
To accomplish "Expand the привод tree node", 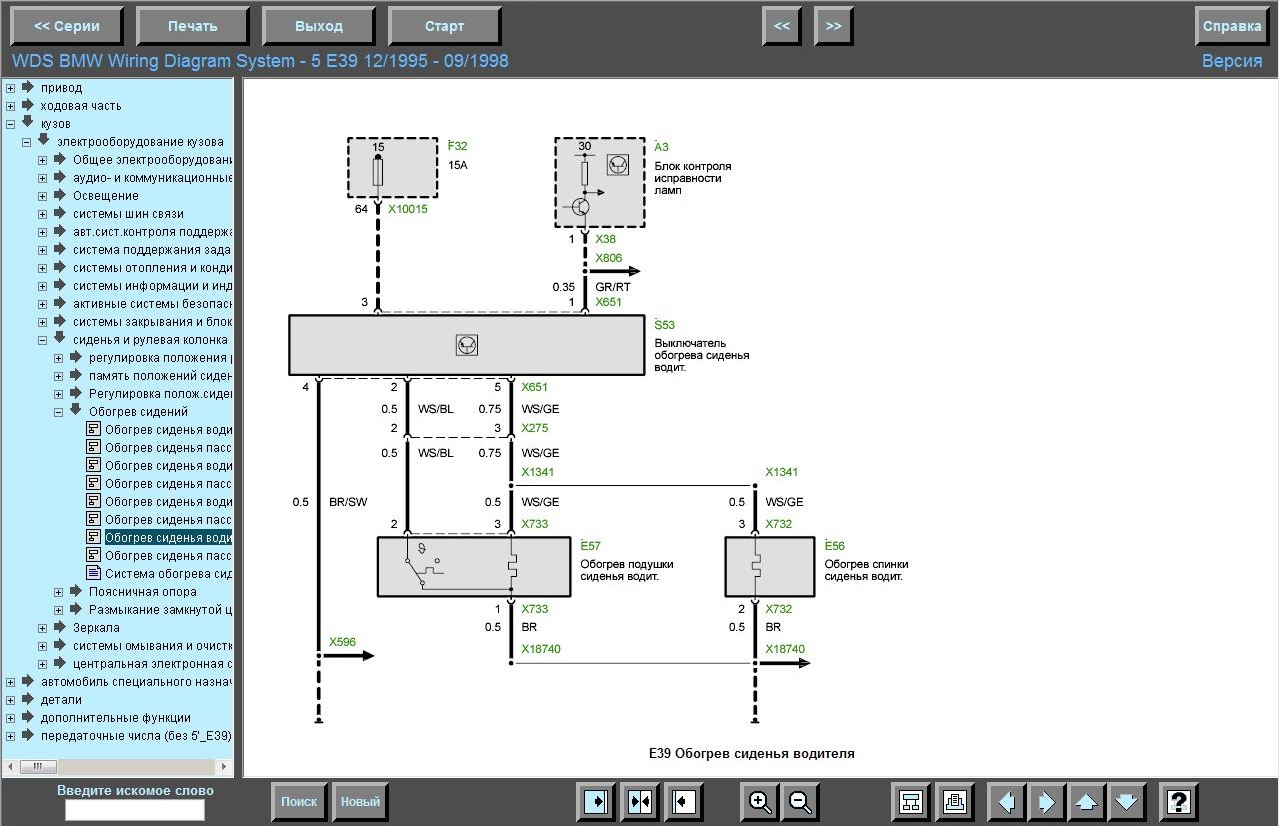I will coord(10,88).
